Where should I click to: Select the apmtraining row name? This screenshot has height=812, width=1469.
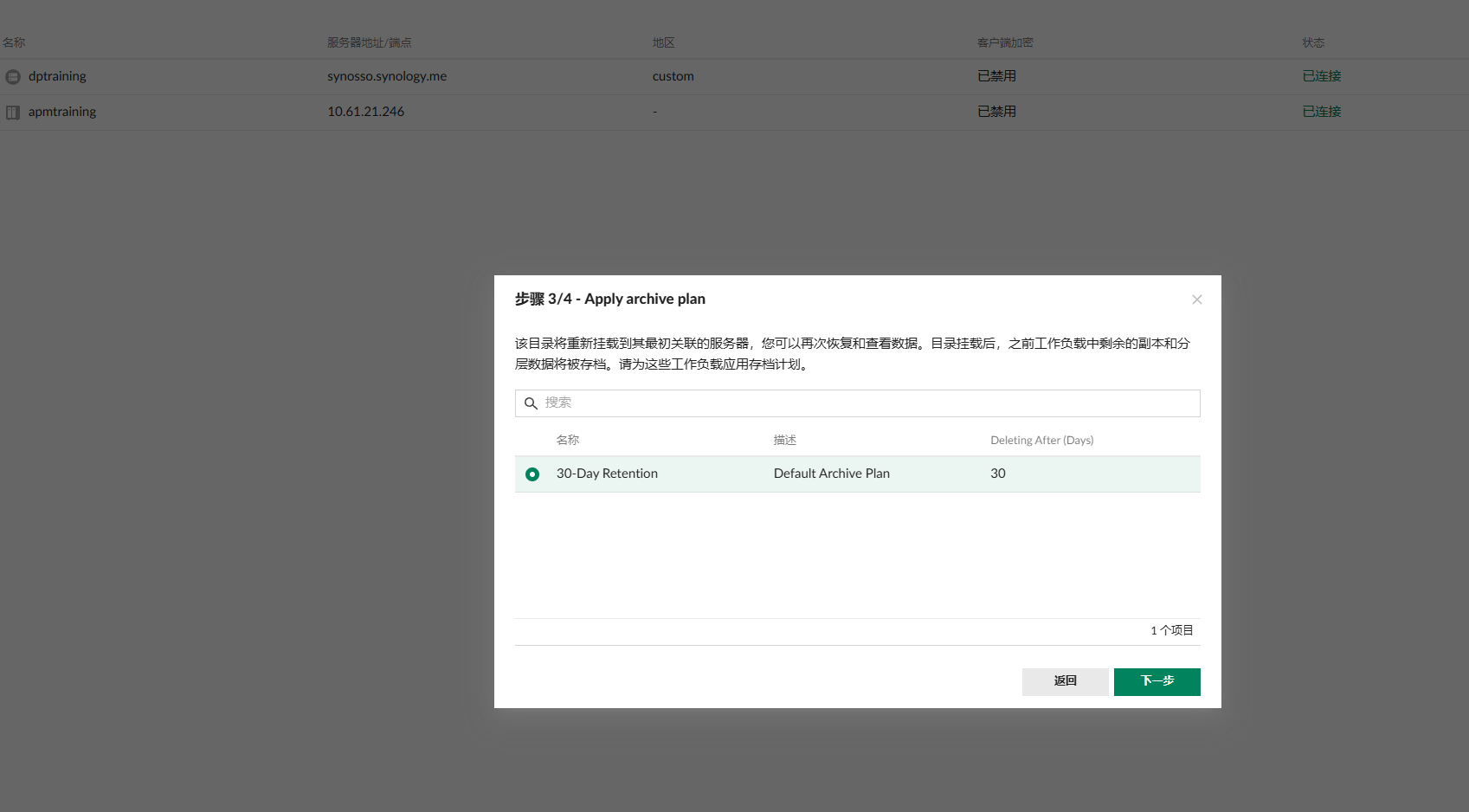62,112
